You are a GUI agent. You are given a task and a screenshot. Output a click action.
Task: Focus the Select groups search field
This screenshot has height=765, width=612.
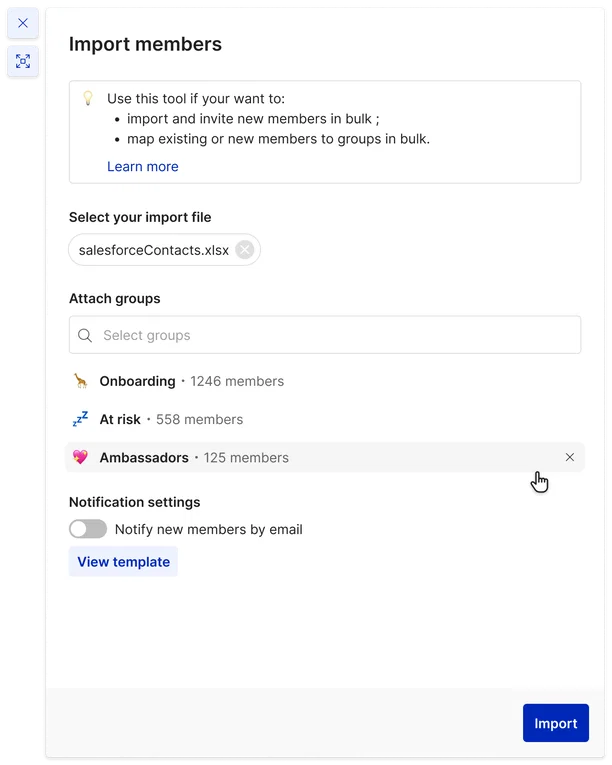coord(325,335)
